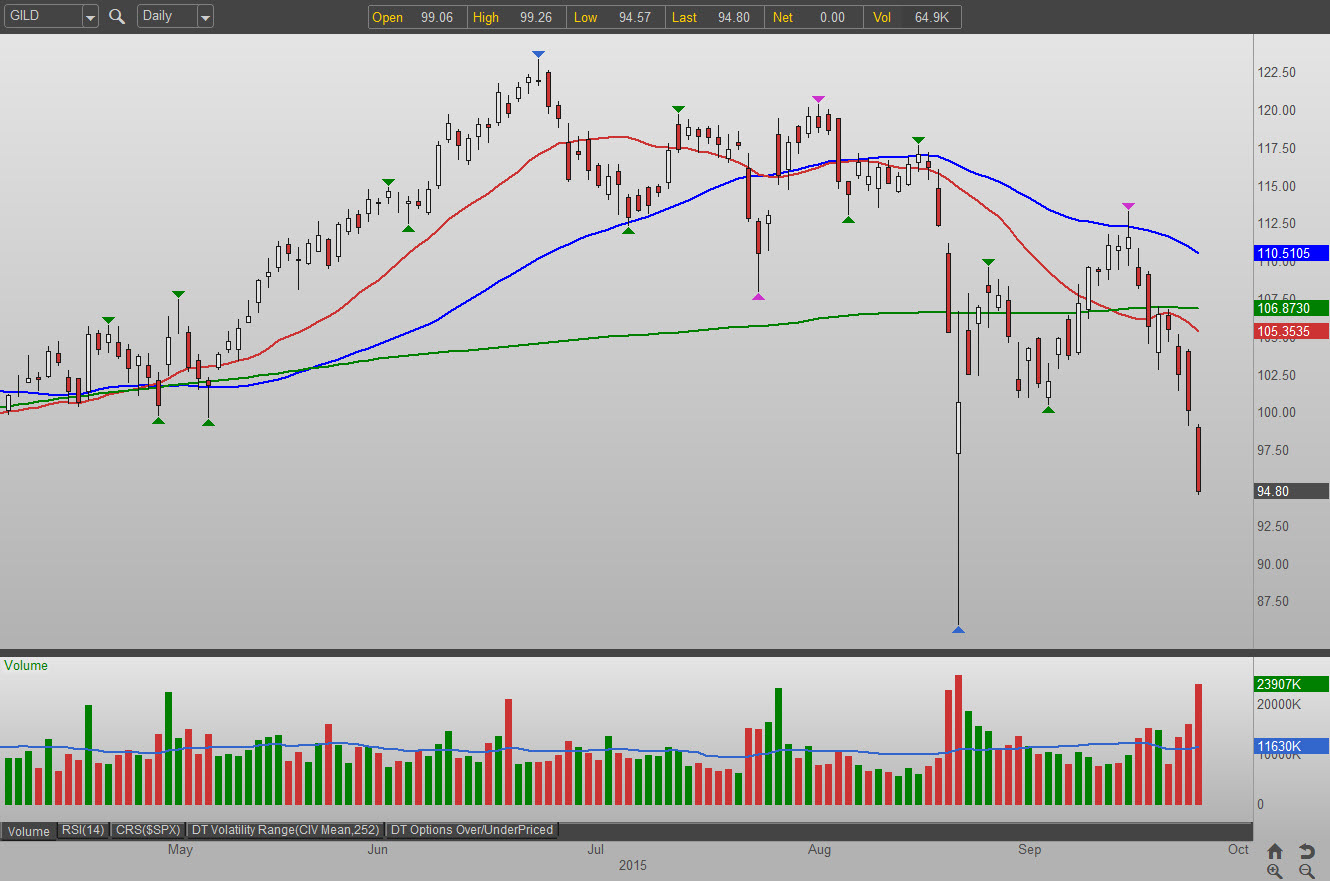Click the blue 110.5105 moving average tag
The image size is (1330, 881).
pos(1292,254)
